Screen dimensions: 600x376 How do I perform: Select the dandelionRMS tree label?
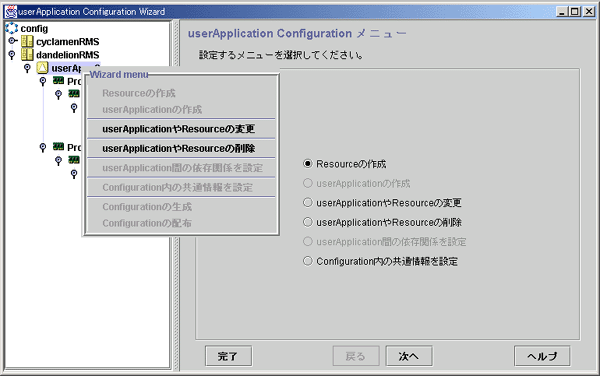(68, 55)
